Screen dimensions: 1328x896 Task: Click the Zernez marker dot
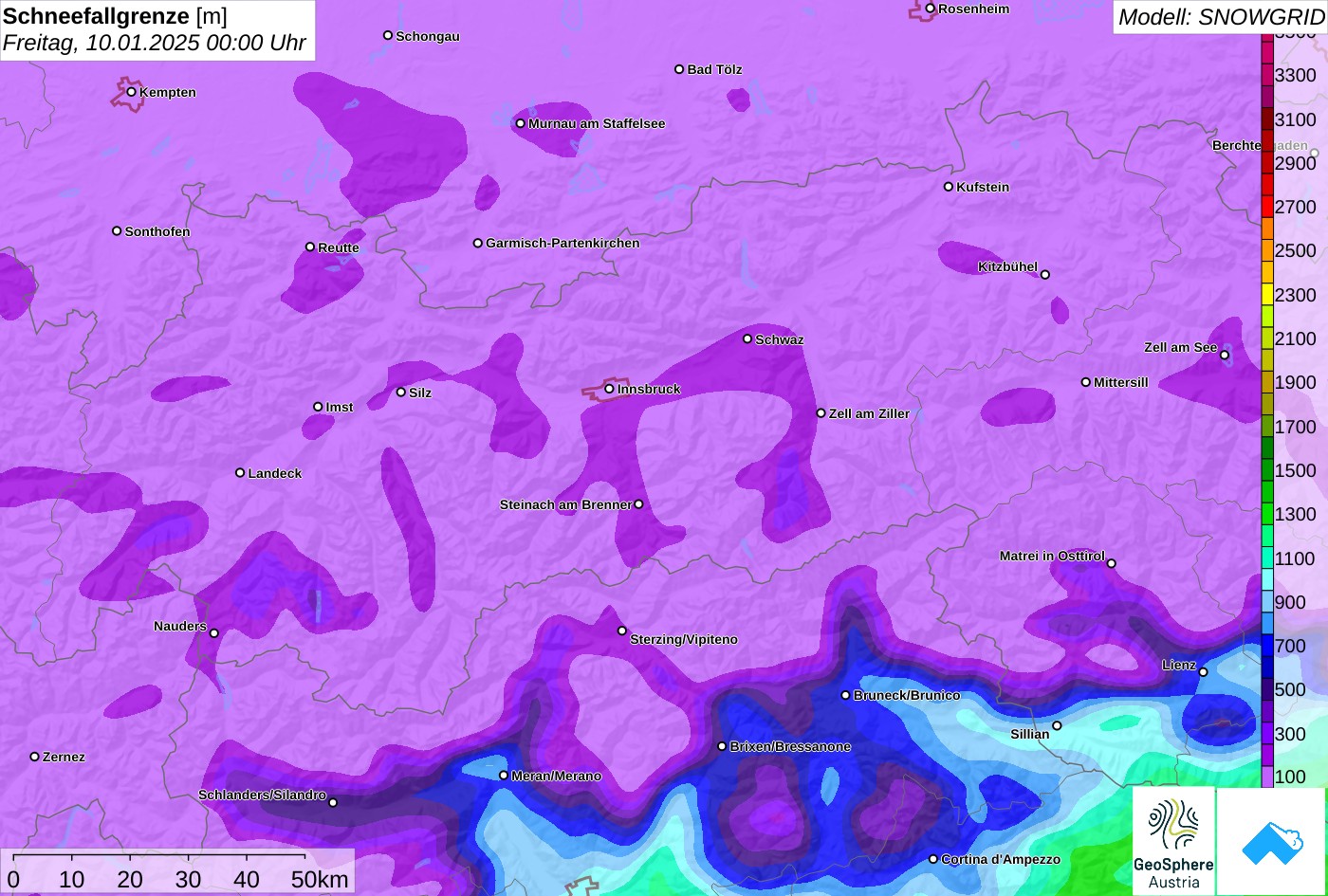click(x=35, y=757)
